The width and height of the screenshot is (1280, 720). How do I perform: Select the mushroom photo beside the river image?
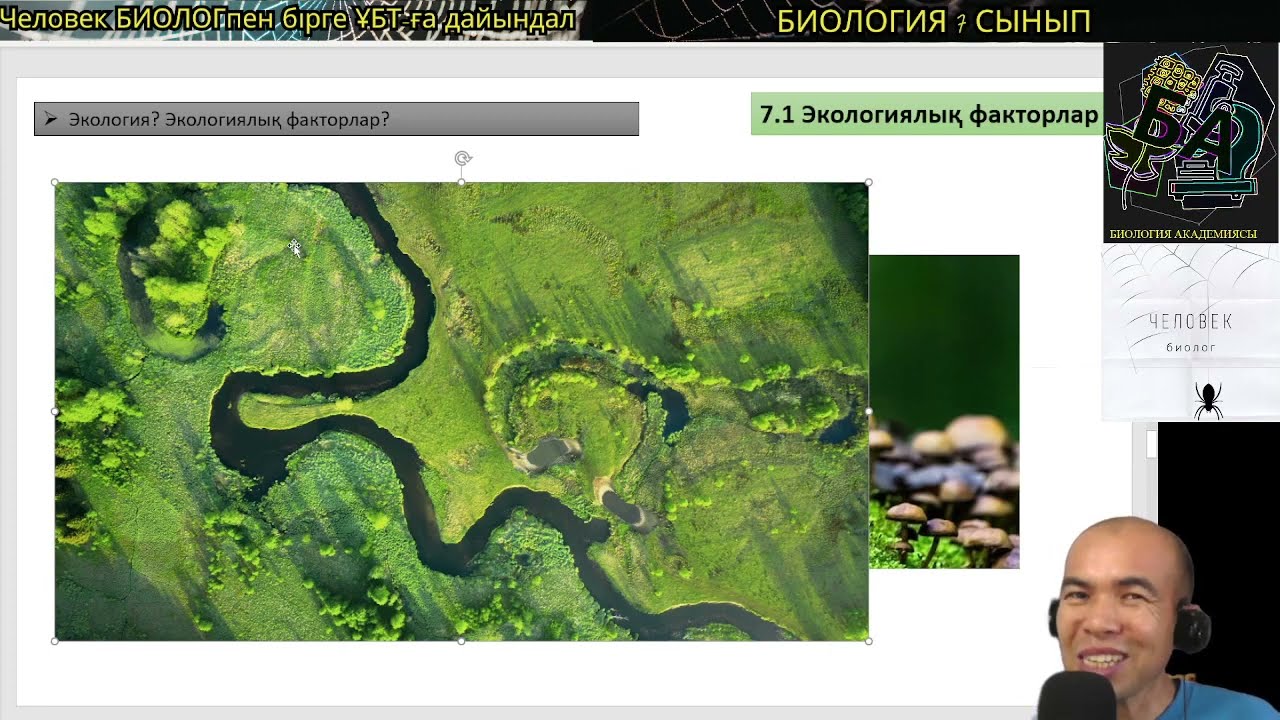tap(944, 412)
